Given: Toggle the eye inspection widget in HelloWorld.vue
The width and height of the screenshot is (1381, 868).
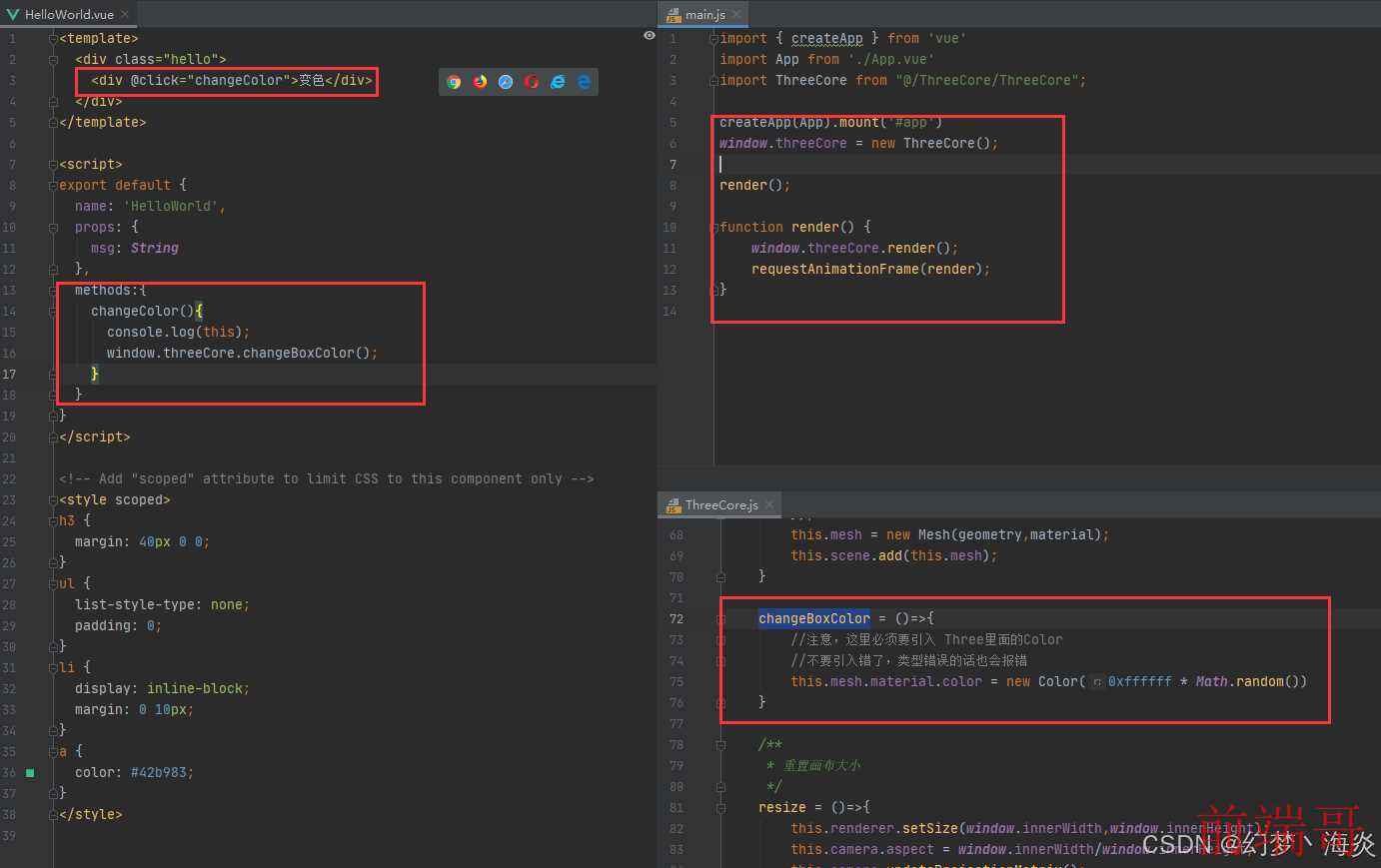Looking at the screenshot, I should point(650,35).
